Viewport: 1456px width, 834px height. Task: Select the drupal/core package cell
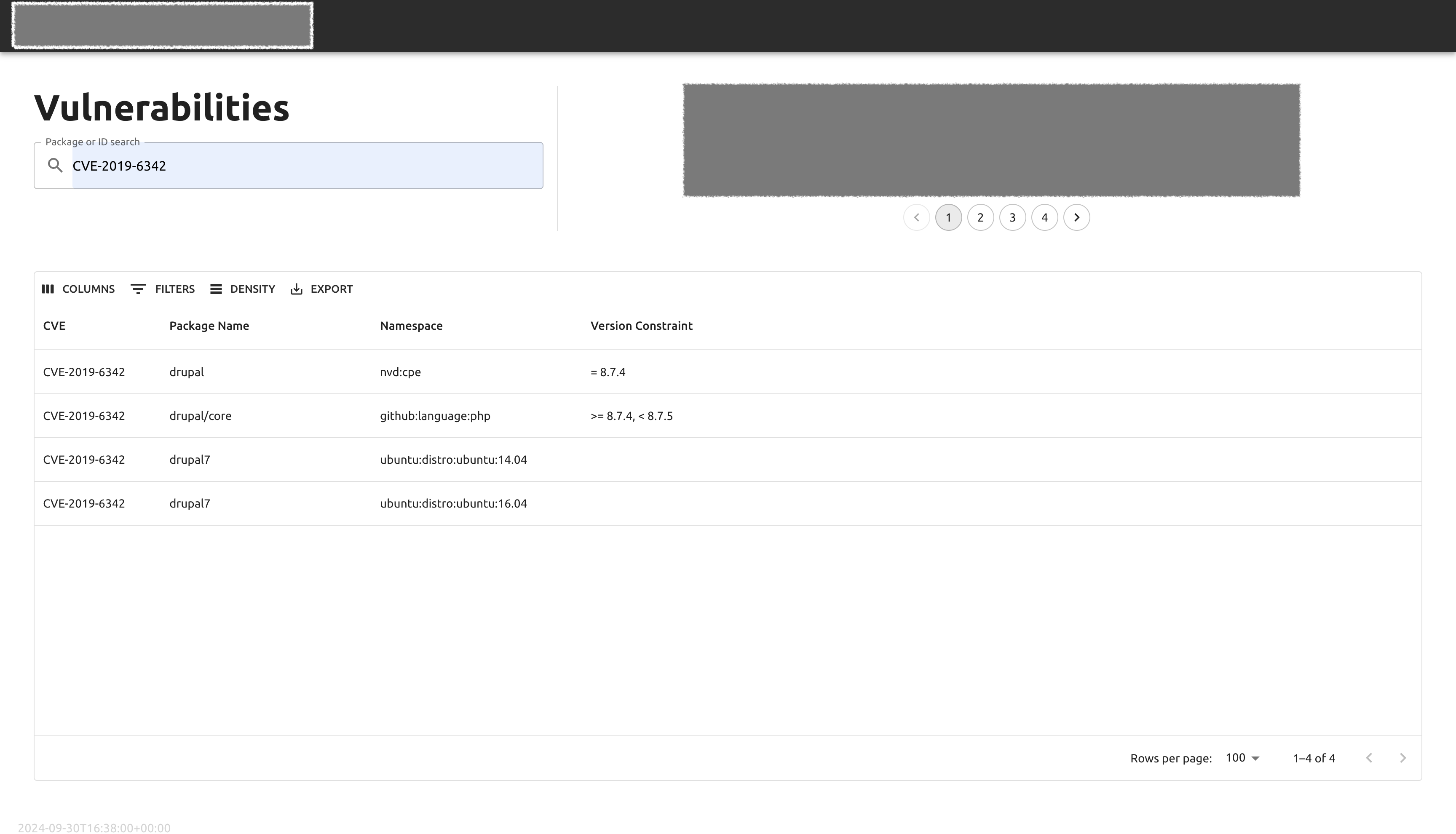coord(201,416)
